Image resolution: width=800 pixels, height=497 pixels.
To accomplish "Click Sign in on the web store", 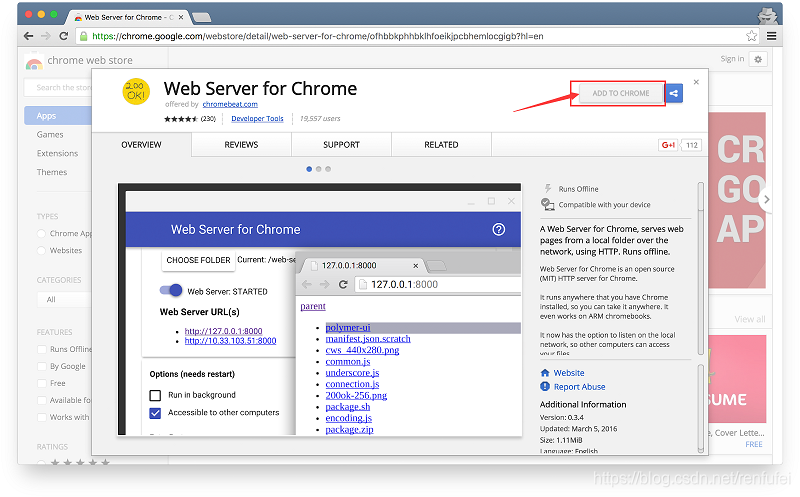I will tap(732, 59).
